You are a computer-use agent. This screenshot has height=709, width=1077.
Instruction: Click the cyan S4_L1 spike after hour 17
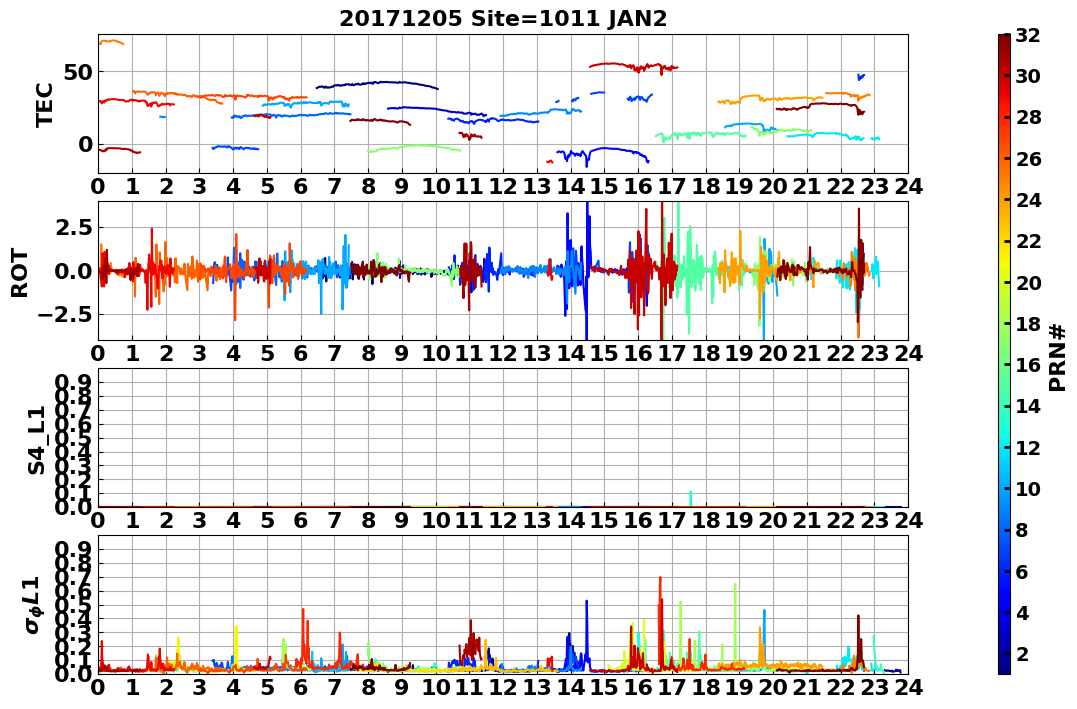pos(690,499)
